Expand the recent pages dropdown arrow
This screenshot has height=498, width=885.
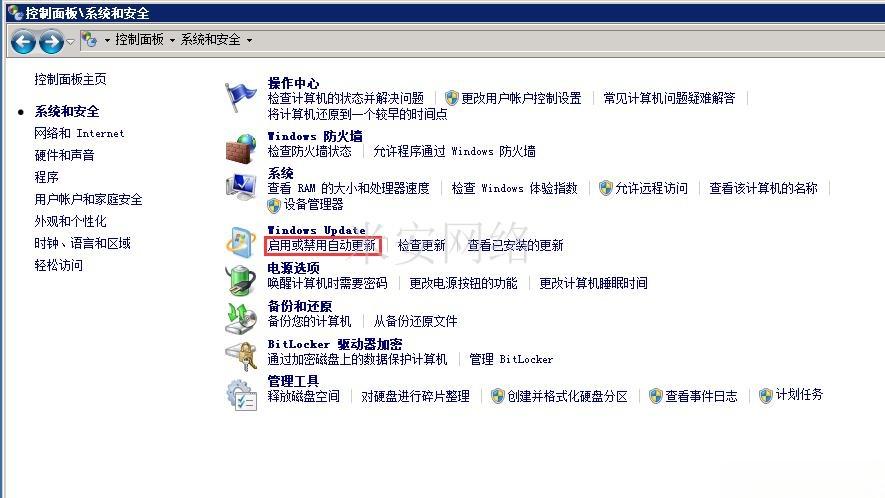pyautogui.click(x=71, y=41)
